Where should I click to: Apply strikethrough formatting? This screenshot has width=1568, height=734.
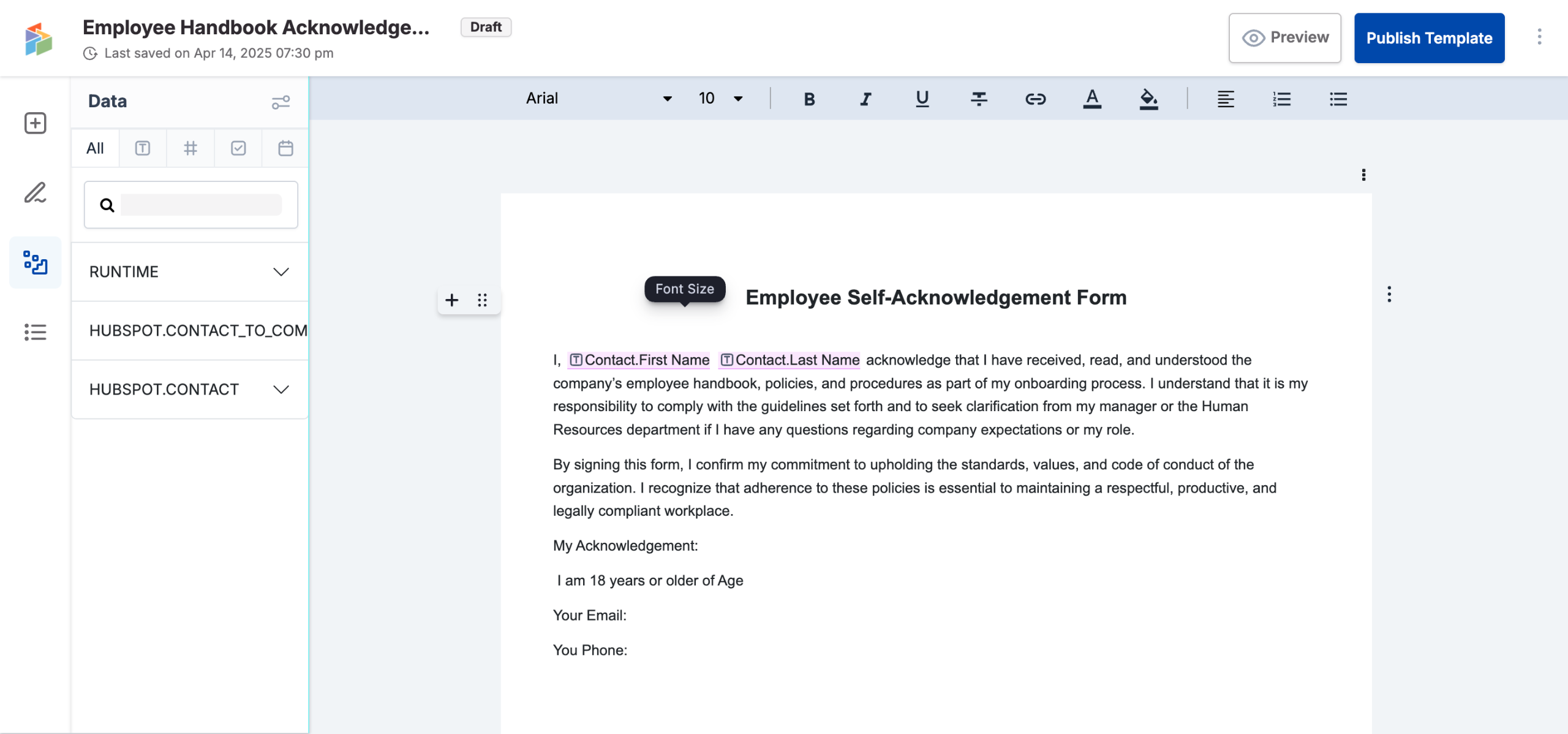[x=979, y=99]
